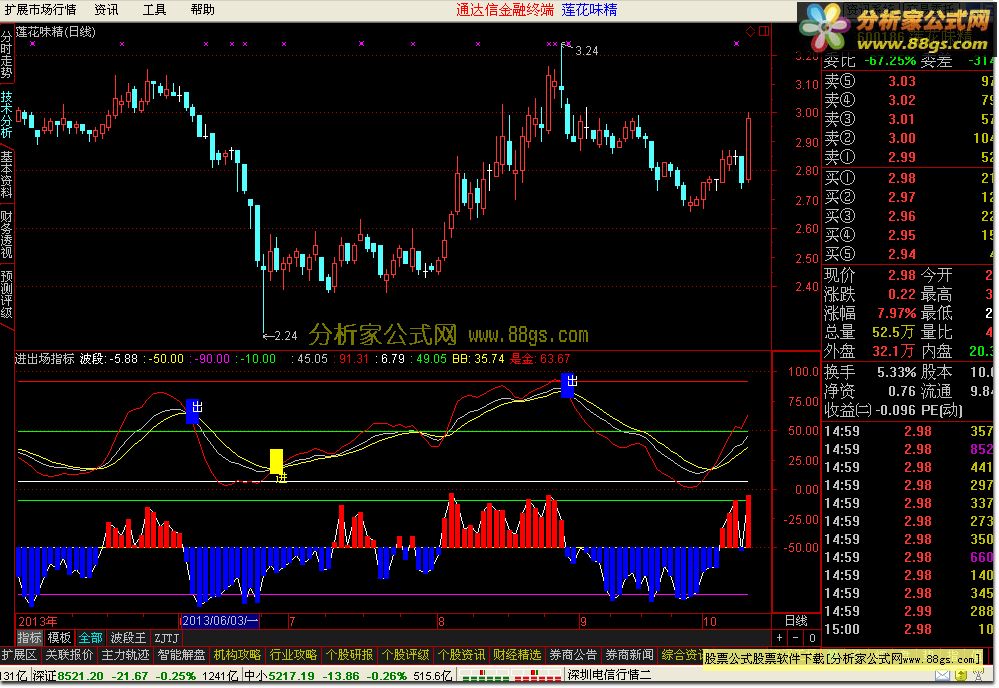Open 财经精选 info link
Viewport: 999px width, 688px height.
pos(517,655)
